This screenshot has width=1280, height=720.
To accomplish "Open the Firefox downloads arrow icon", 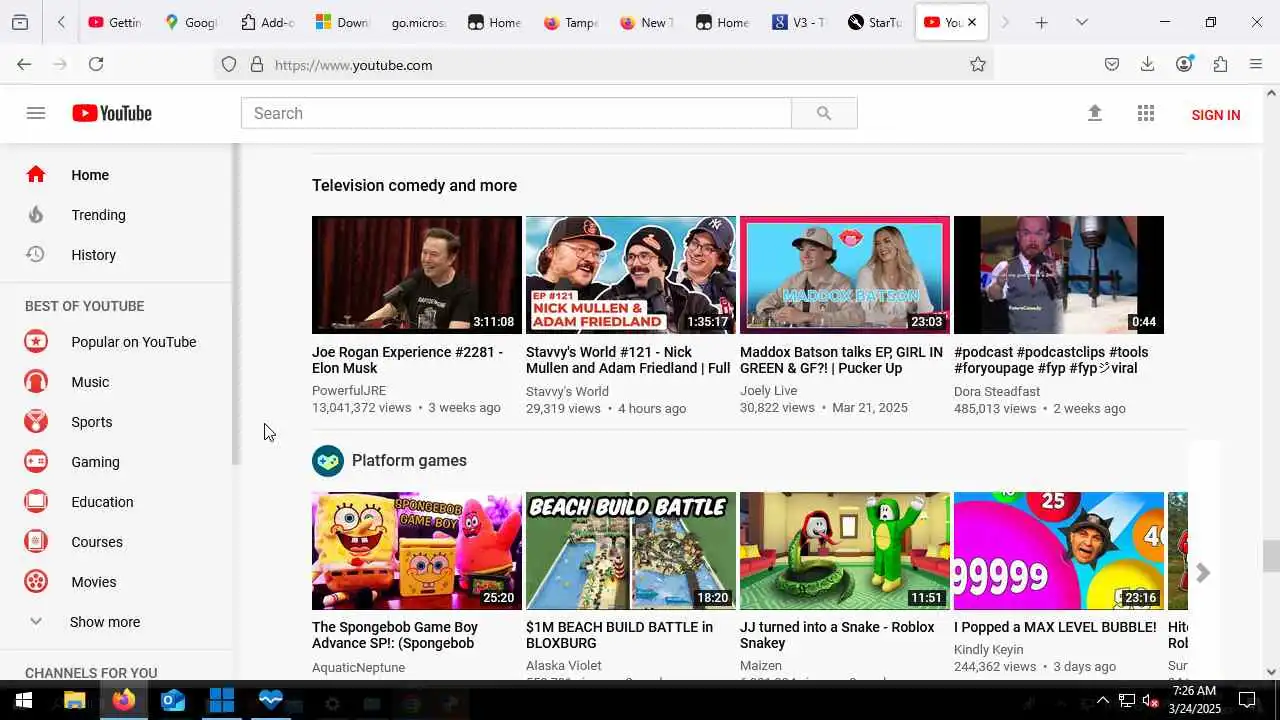I will (x=1148, y=64).
